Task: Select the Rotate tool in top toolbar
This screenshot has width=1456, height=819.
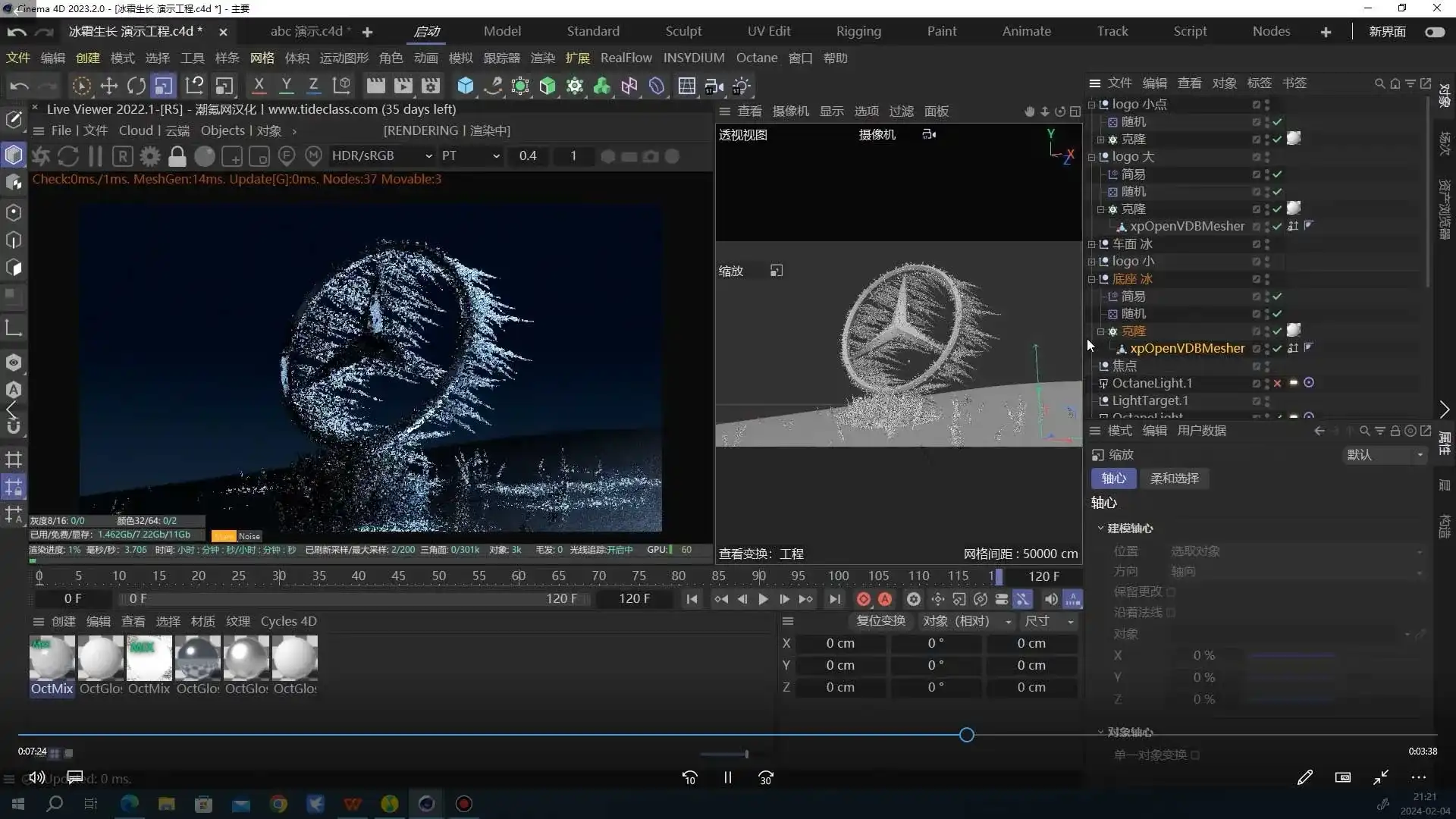Action: point(136,86)
